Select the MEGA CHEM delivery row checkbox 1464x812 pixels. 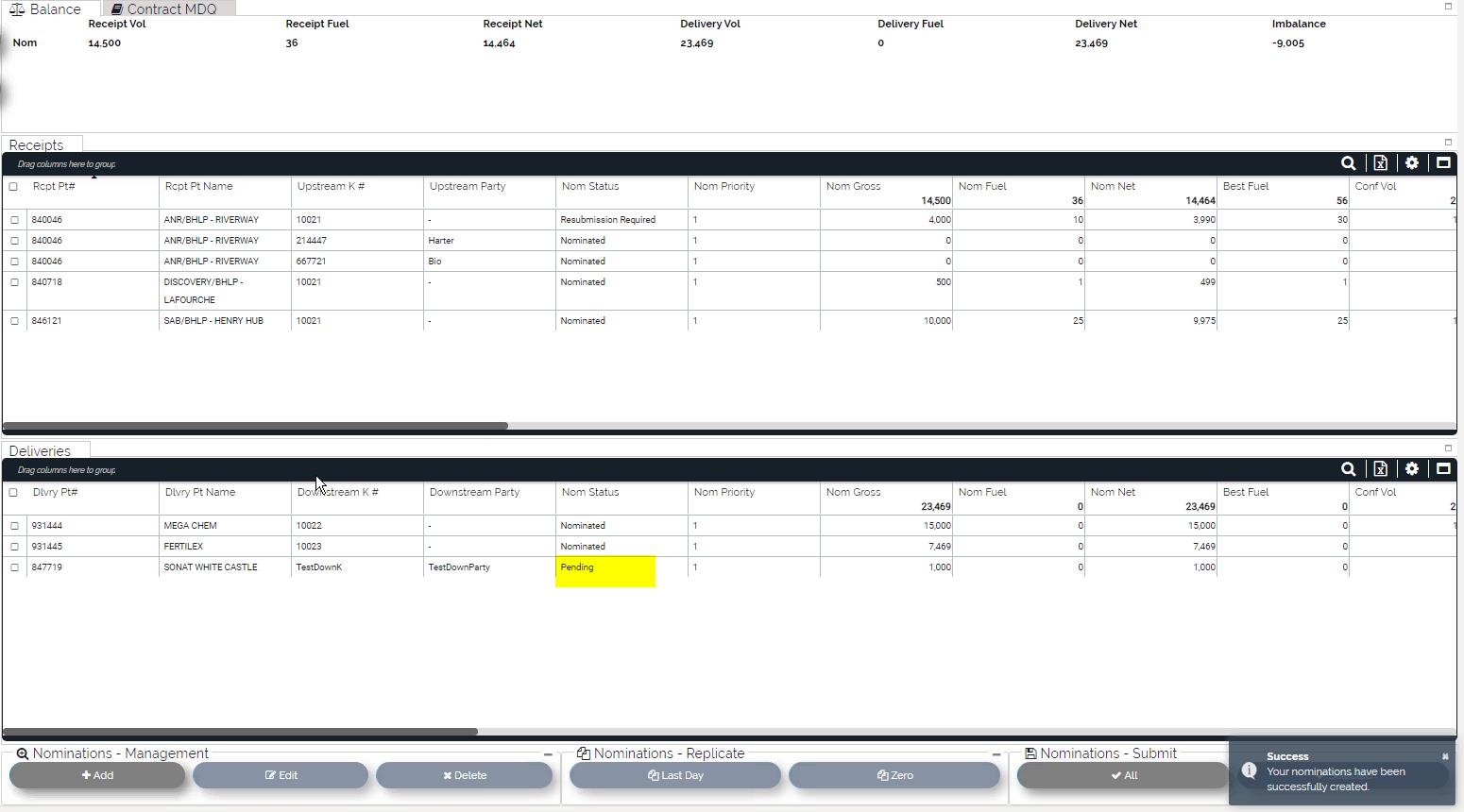(x=14, y=526)
